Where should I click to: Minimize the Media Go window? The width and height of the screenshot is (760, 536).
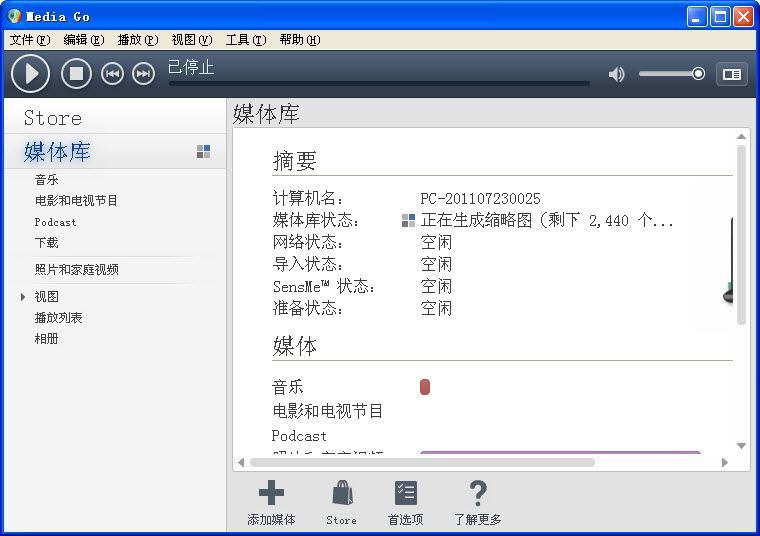(x=697, y=17)
